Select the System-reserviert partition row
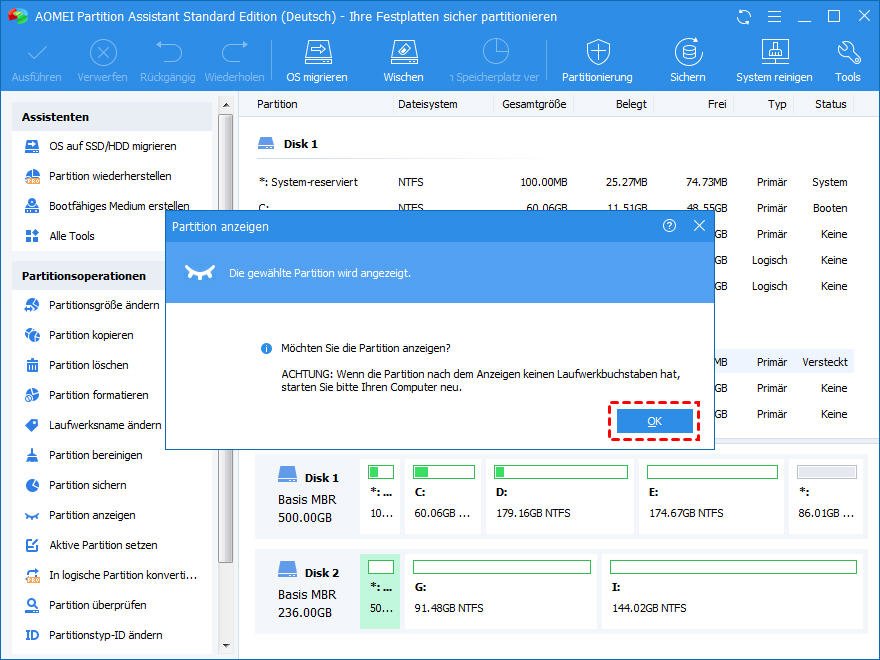Image resolution: width=880 pixels, height=660 pixels. tap(554, 182)
